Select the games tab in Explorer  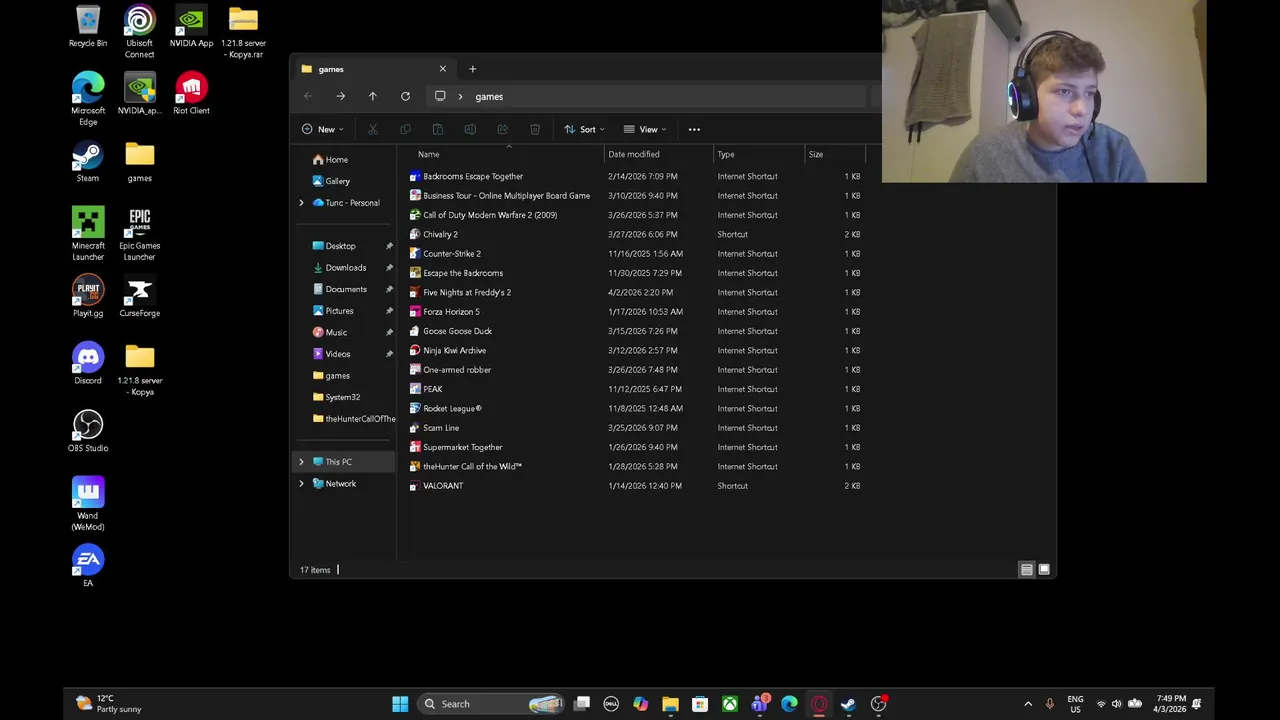pos(373,69)
